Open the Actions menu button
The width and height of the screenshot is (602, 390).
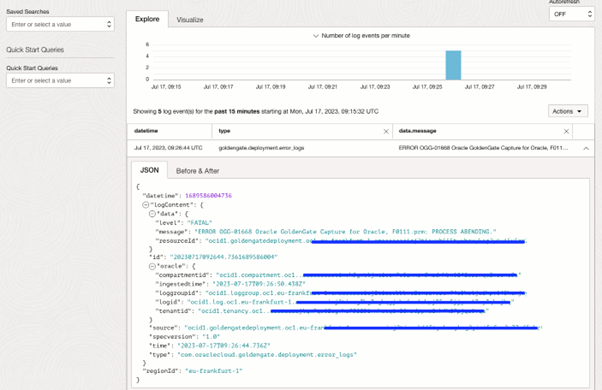pyautogui.click(x=567, y=111)
